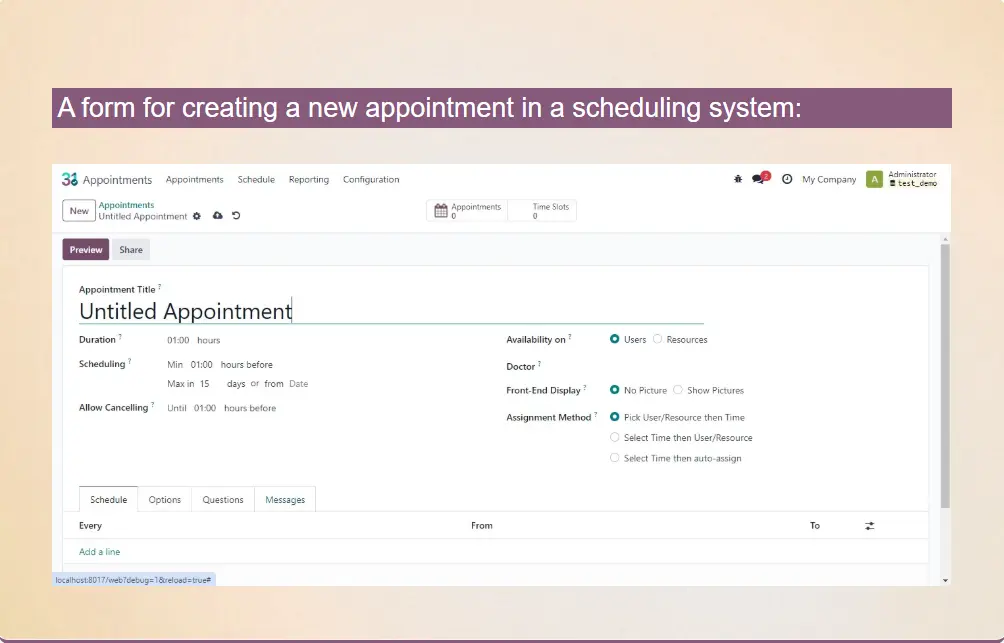
Task: Switch to the Questions tab
Action: 223,500
